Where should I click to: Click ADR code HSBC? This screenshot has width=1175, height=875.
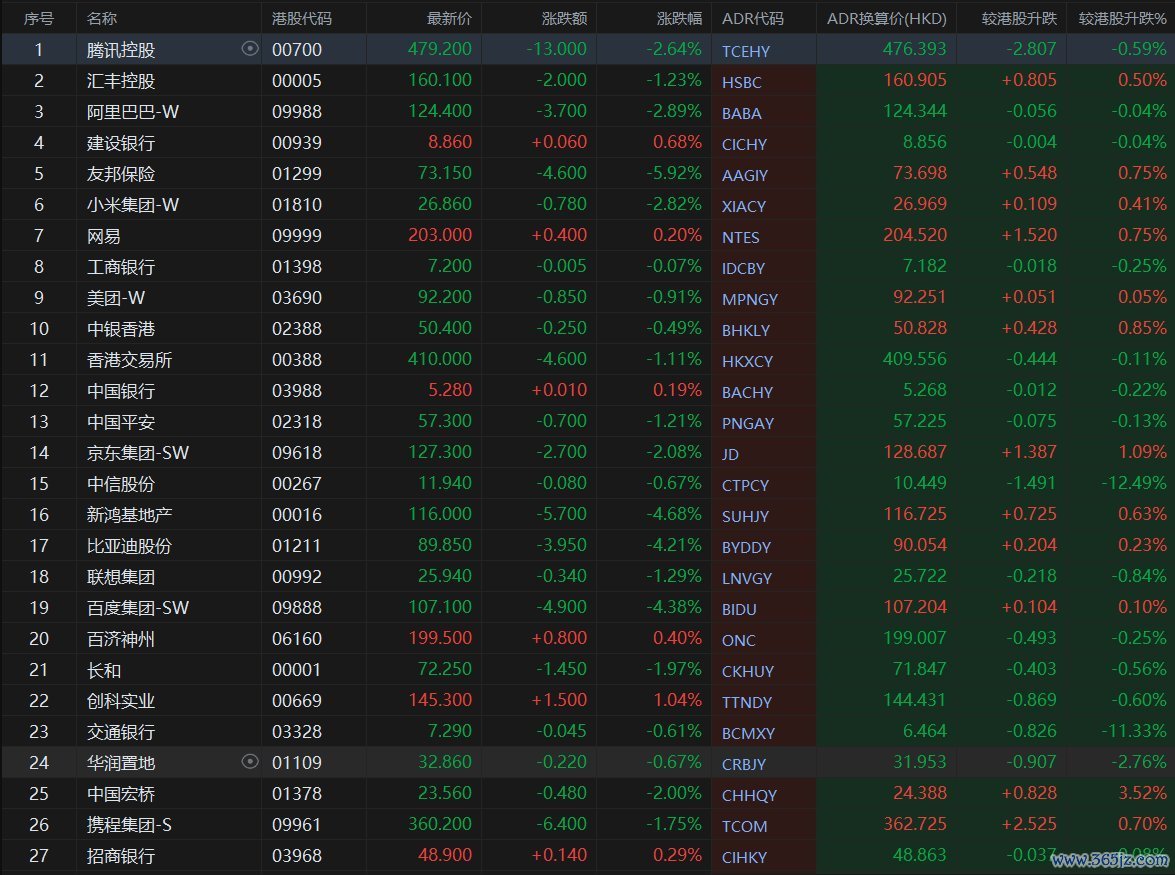tap(742, 82)
